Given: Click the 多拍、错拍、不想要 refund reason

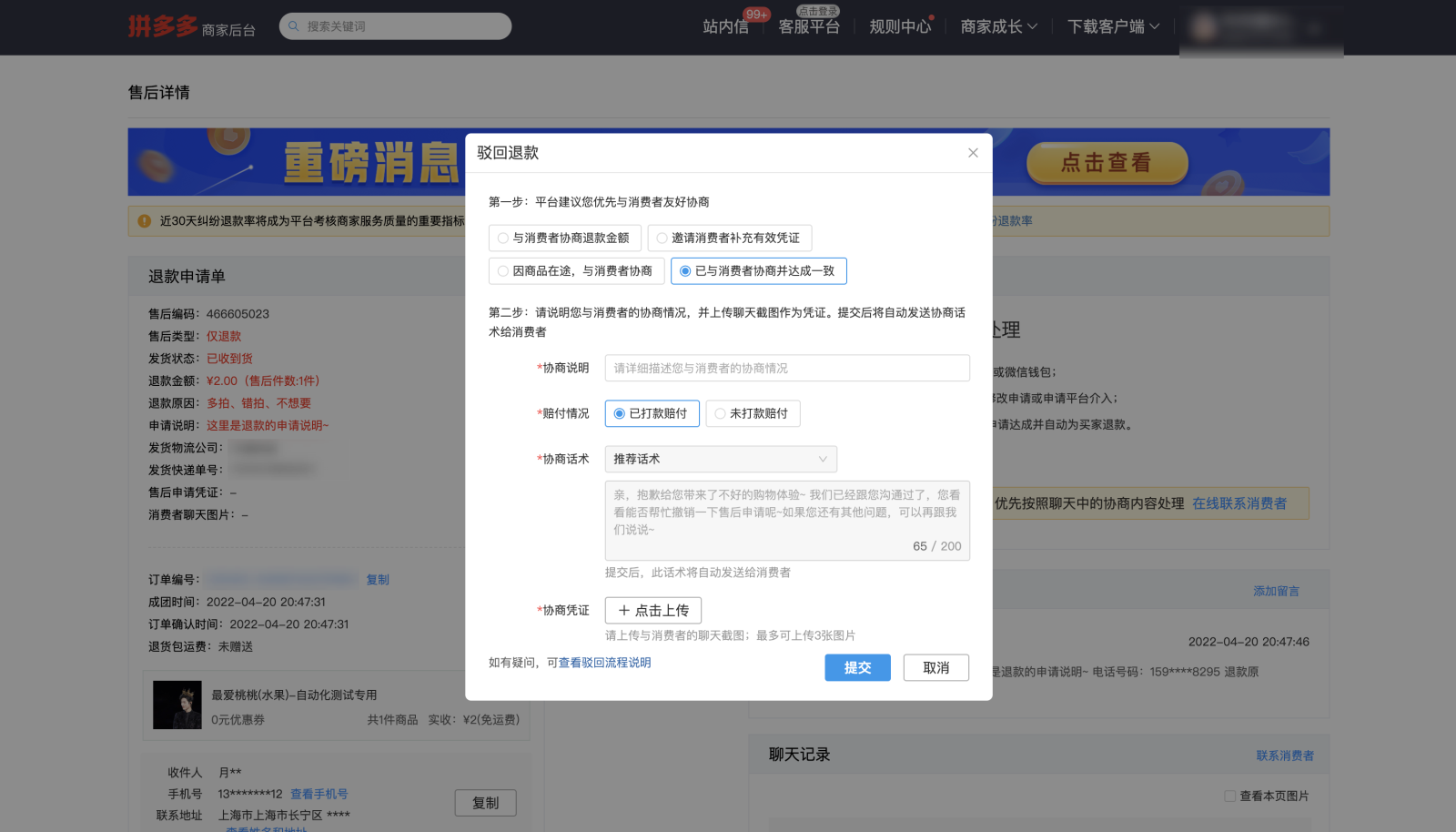Looking at the screenshot, I should 258,403.
